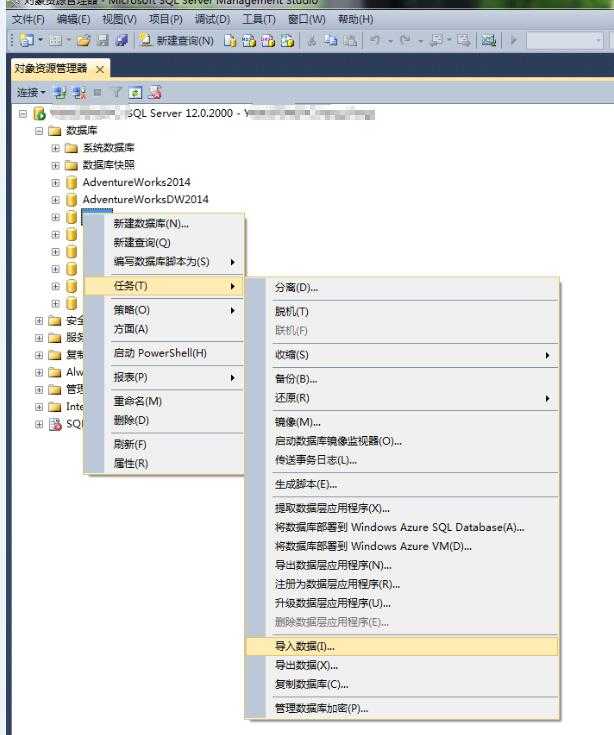Open the empty combo box in toolbar
614x735 pixels.
coord(564,41)
